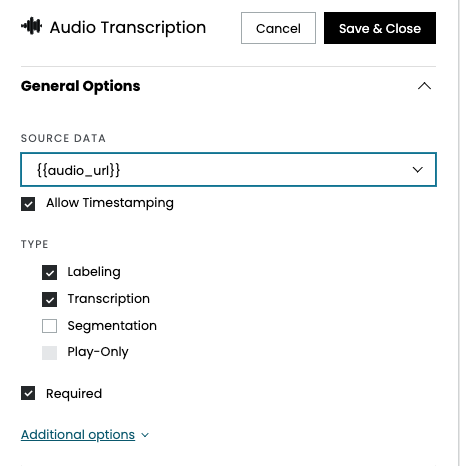Click the audio waveform icon

pyautogui.click(x=32, y=26)
